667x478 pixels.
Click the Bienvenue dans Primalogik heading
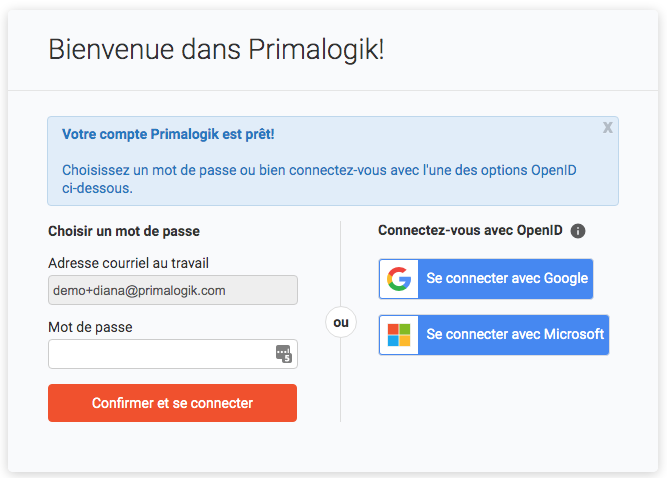pyautogui.click(x=216, y=49)
